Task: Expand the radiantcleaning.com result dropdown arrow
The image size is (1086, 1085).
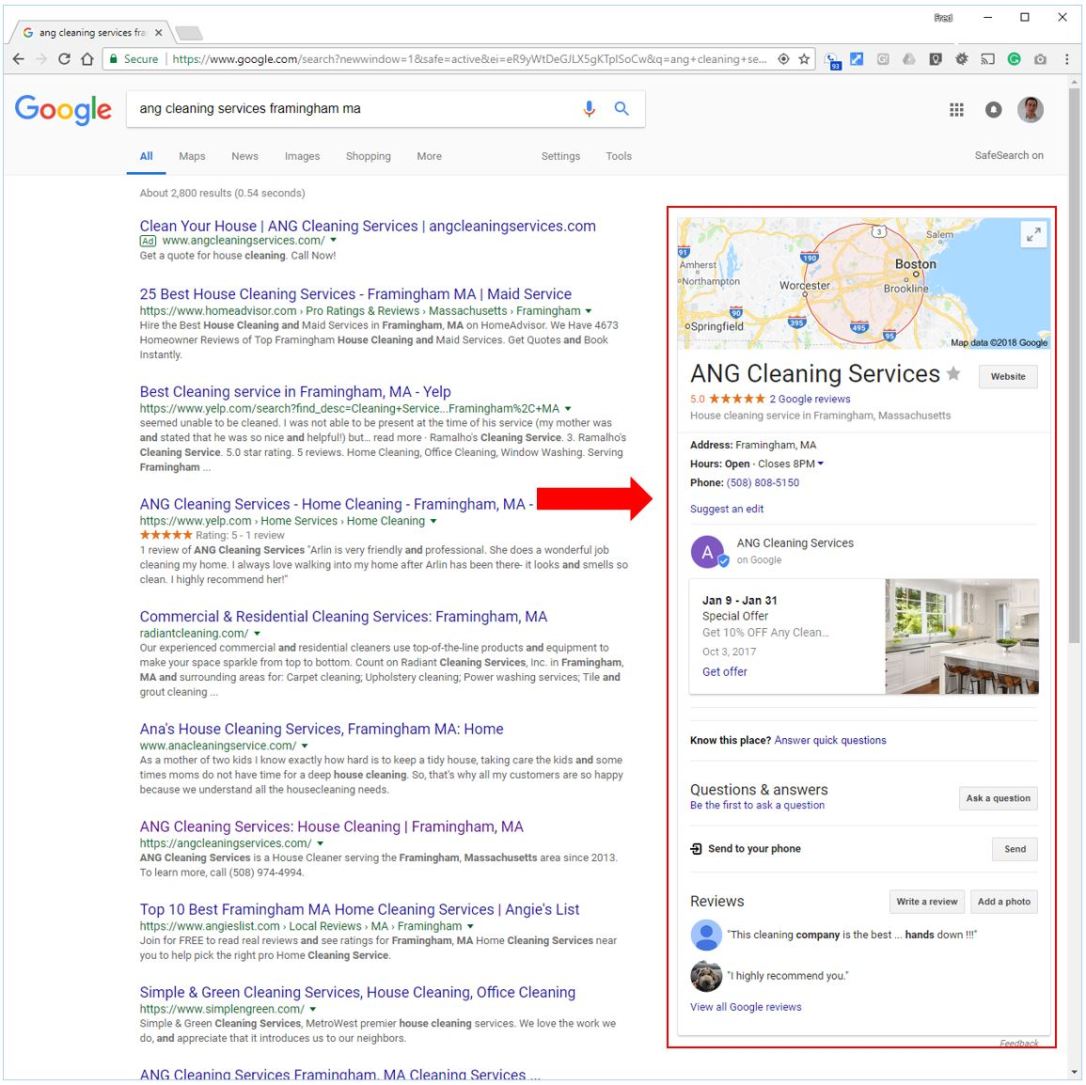Action: point(257,634)
